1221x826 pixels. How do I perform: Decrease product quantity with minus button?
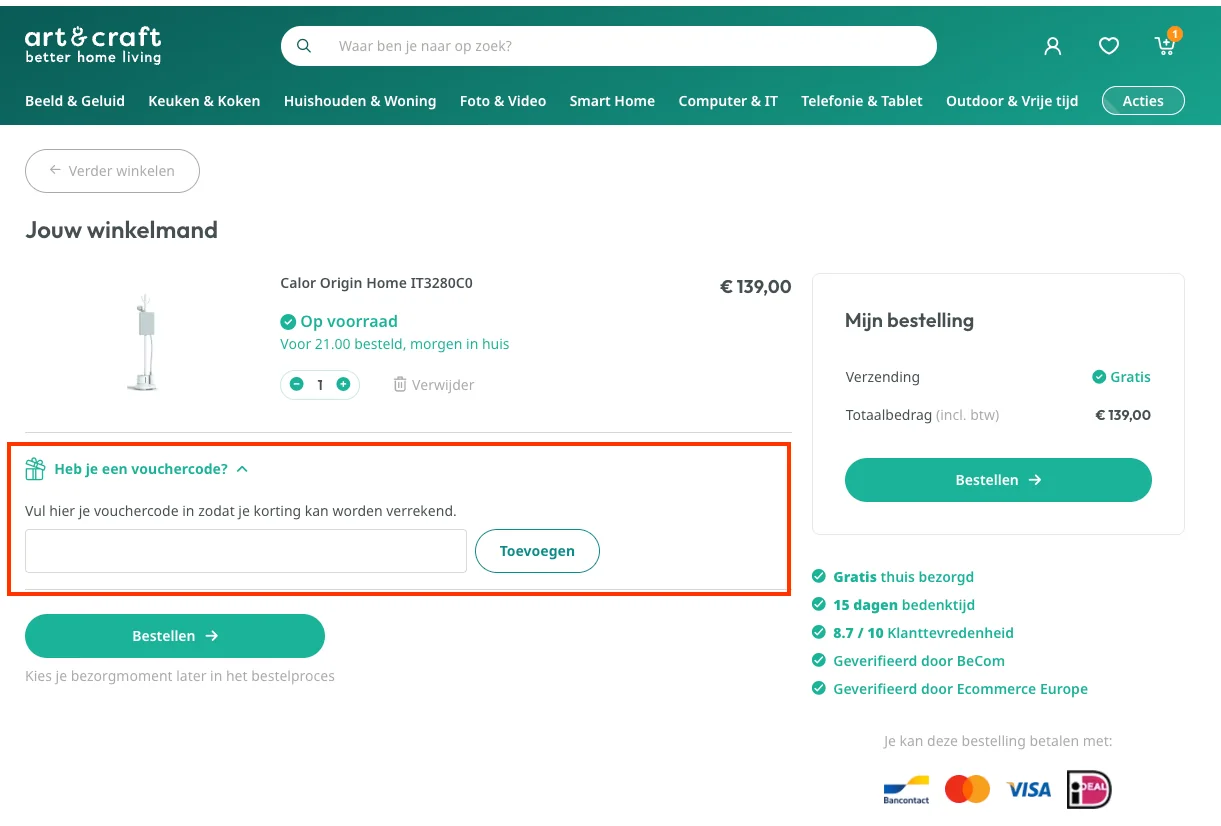(x=297, y=384)
